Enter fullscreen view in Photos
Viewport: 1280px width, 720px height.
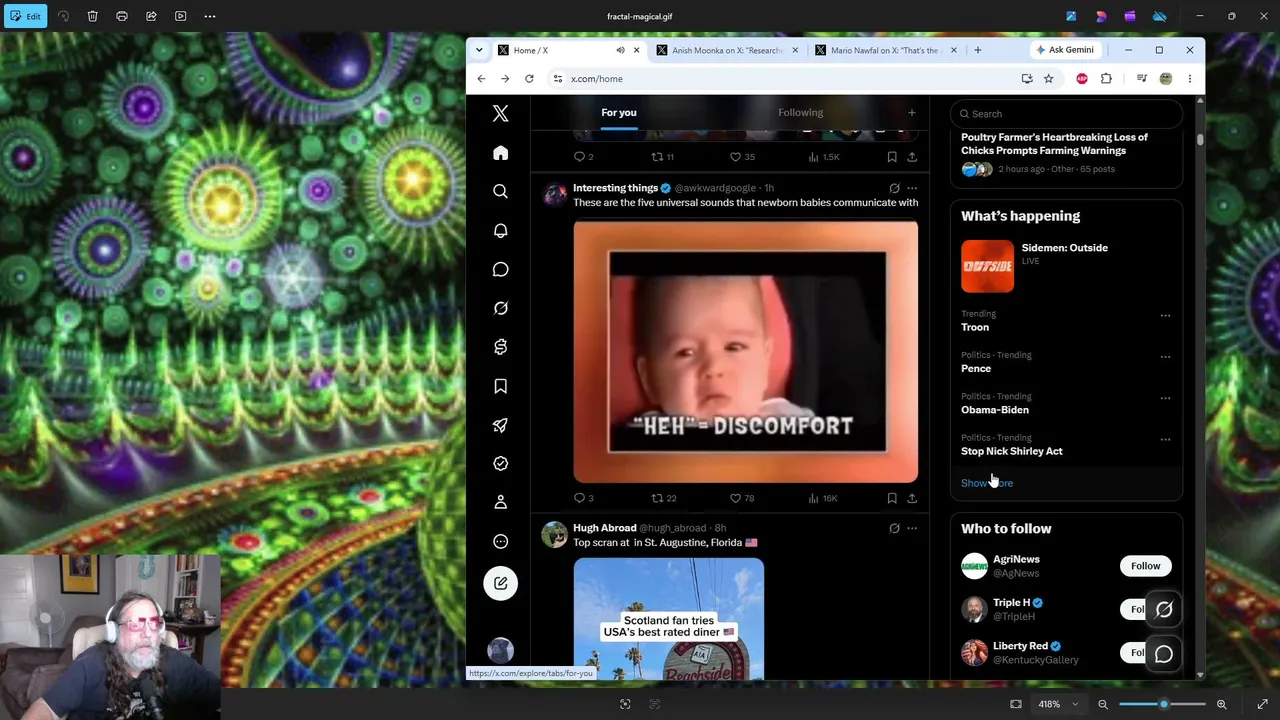point(1262,704)
